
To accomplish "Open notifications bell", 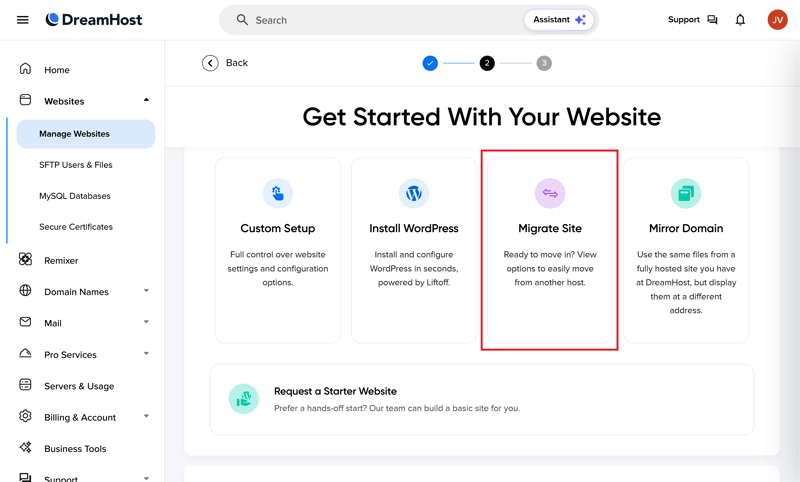I will [740, 20].
